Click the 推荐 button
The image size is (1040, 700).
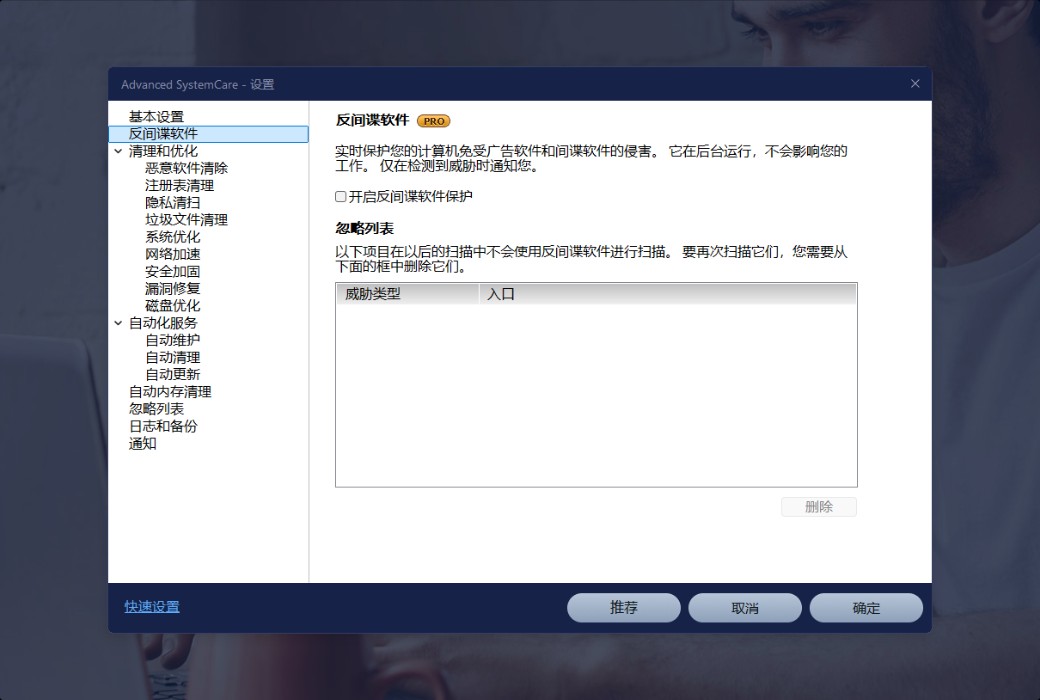click(623, 608)
